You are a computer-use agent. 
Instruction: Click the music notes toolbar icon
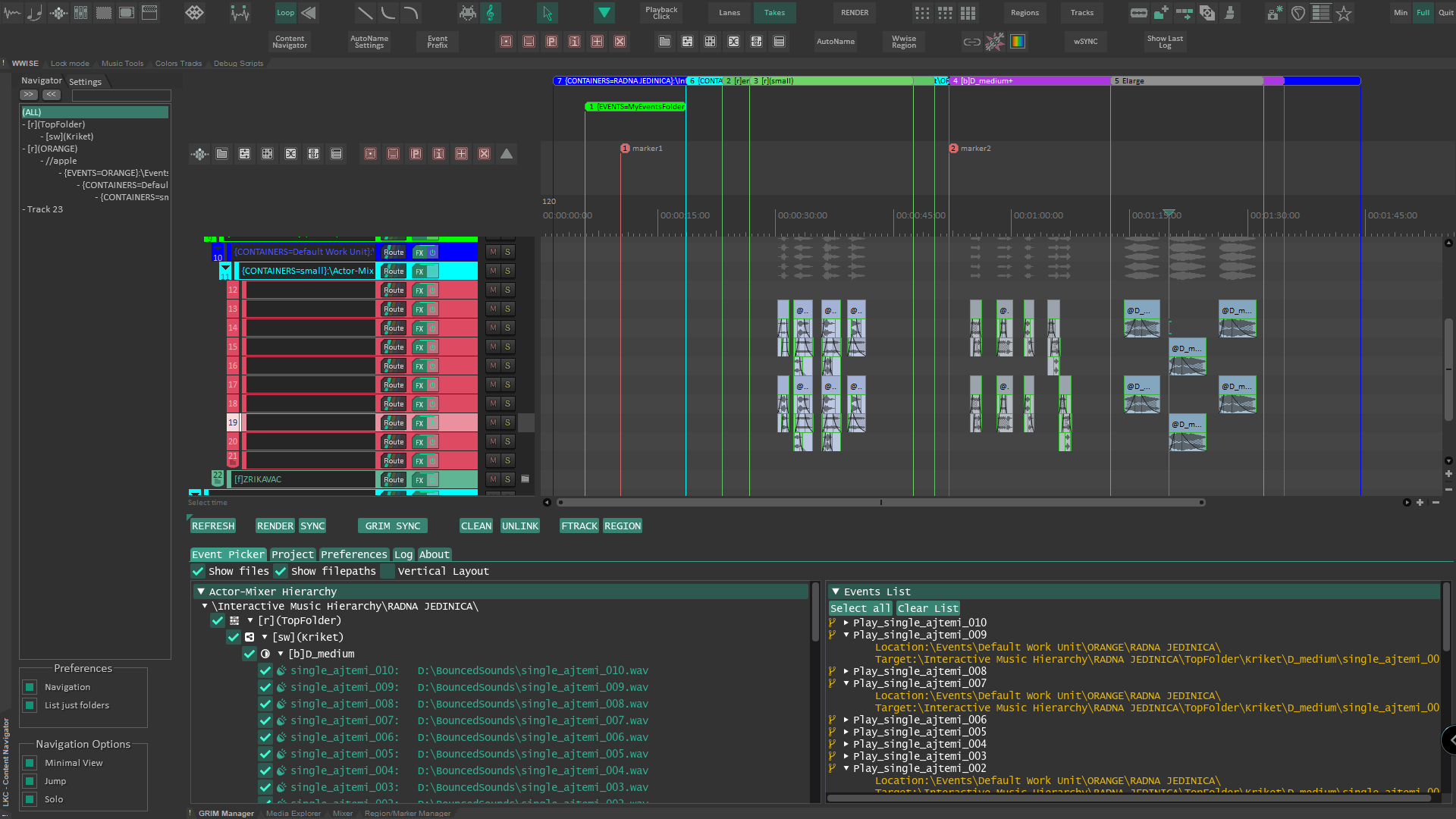click(x=35, y=13)
